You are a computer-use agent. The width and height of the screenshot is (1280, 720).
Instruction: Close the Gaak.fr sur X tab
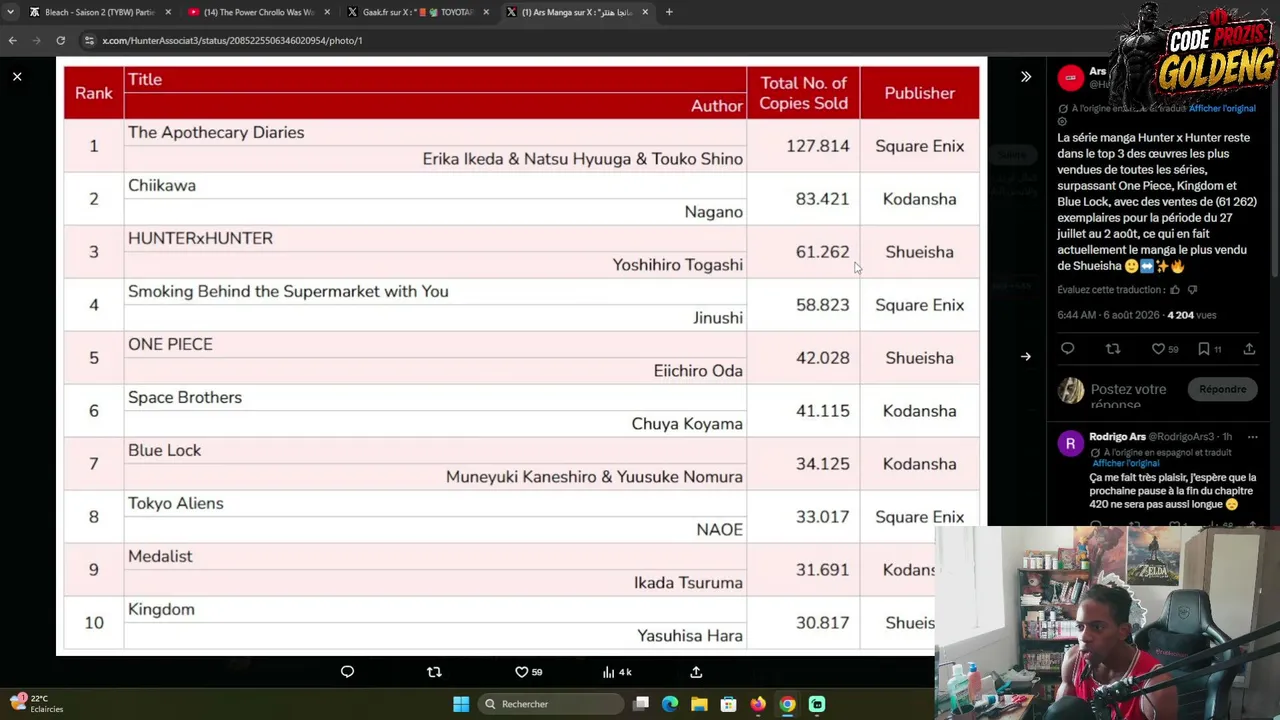click(486, 12)
